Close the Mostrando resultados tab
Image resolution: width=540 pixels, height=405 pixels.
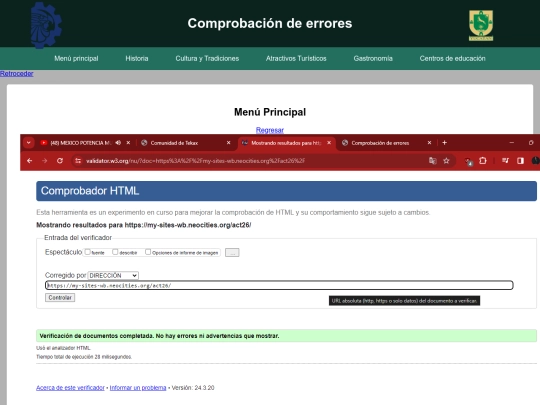pos(329,143)
